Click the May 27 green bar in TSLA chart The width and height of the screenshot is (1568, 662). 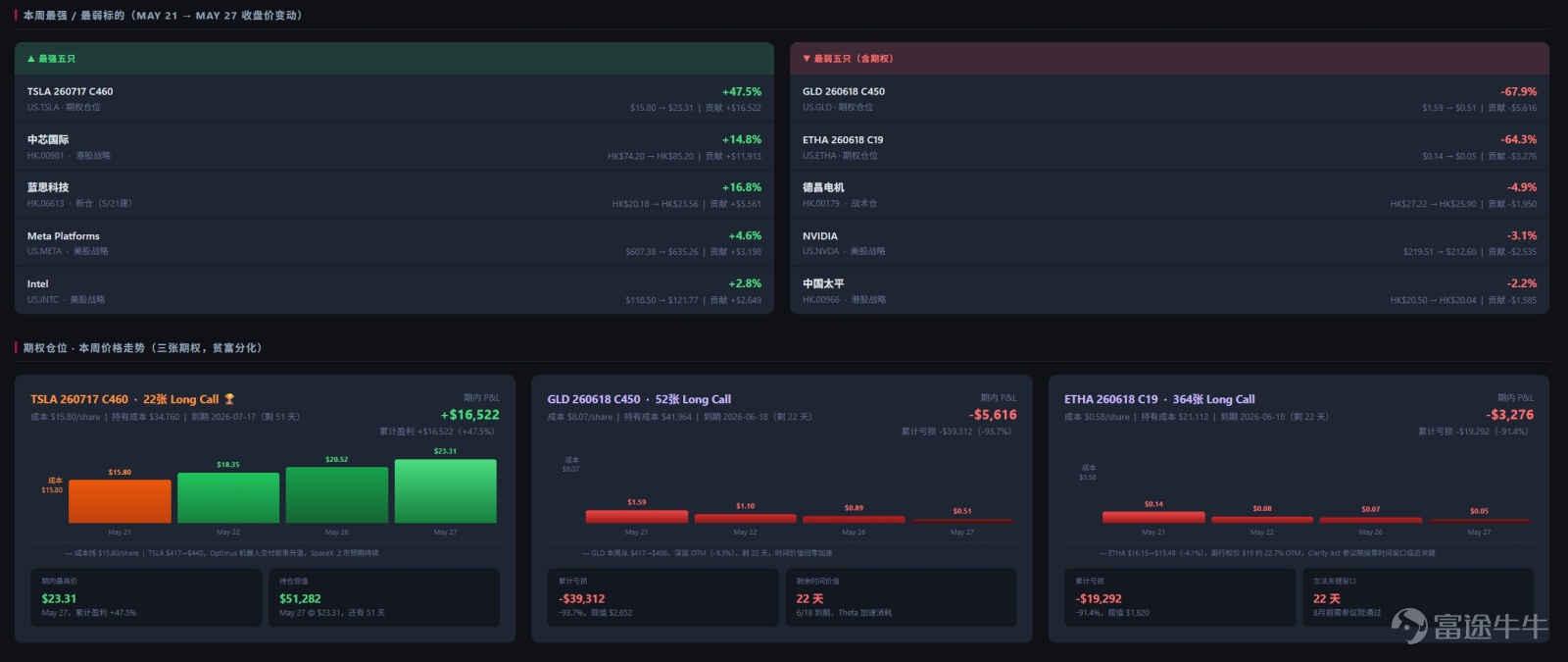[x=445, y=490]
